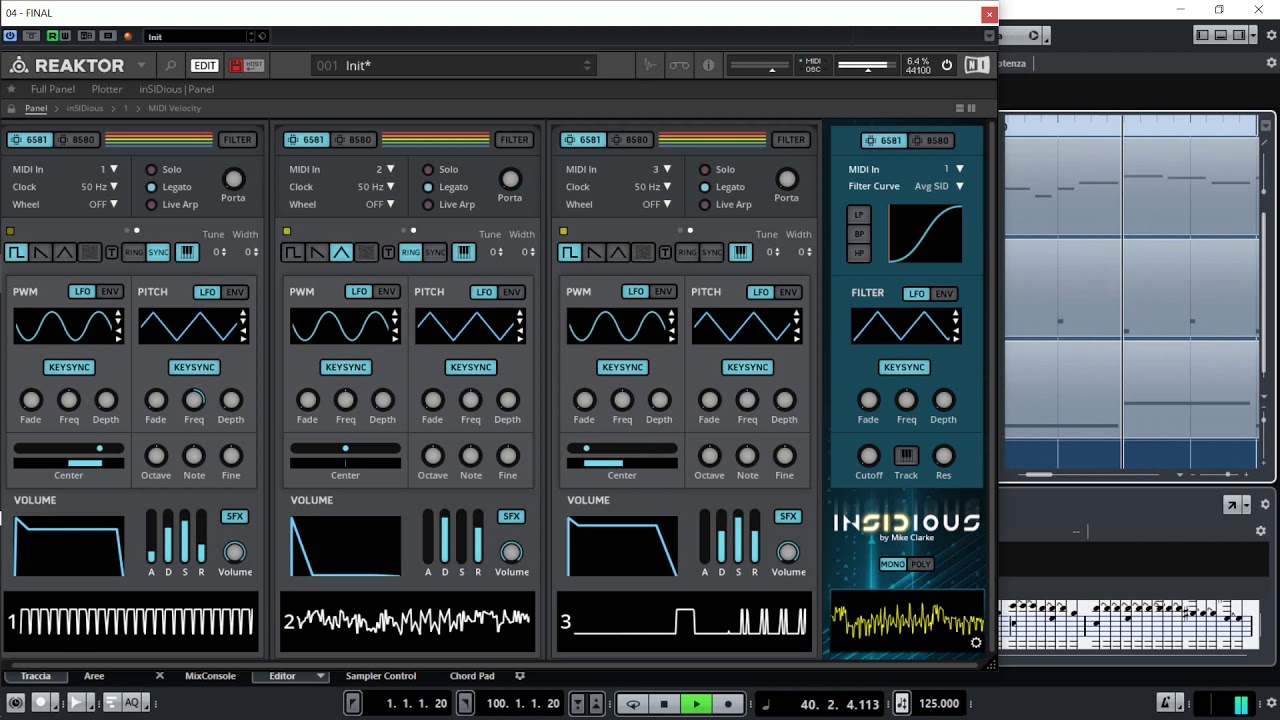Open Full Panel view tab
Viewport: 1280px width, 720px height.
53,89
